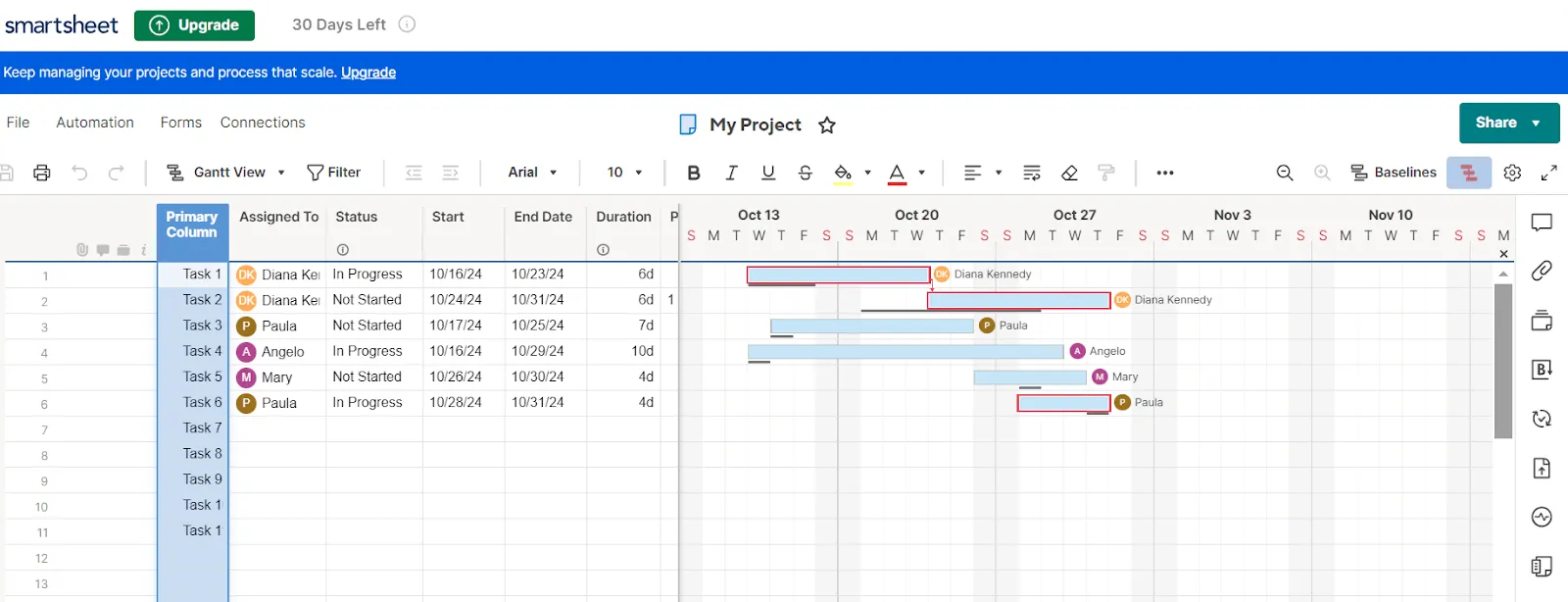
Task: Open the Gantt View dropdown
Action: click(225, 173)
